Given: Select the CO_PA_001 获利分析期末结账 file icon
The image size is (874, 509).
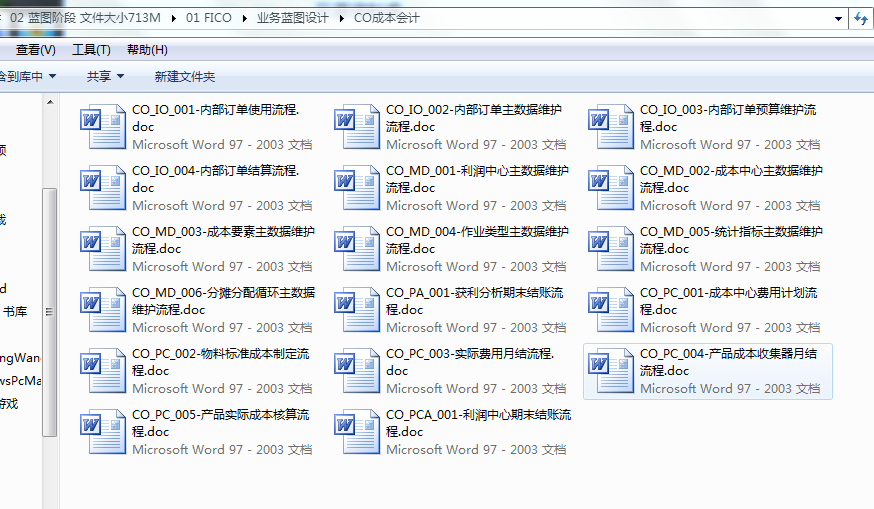Looking at the screenshot, I should point(357,310).
